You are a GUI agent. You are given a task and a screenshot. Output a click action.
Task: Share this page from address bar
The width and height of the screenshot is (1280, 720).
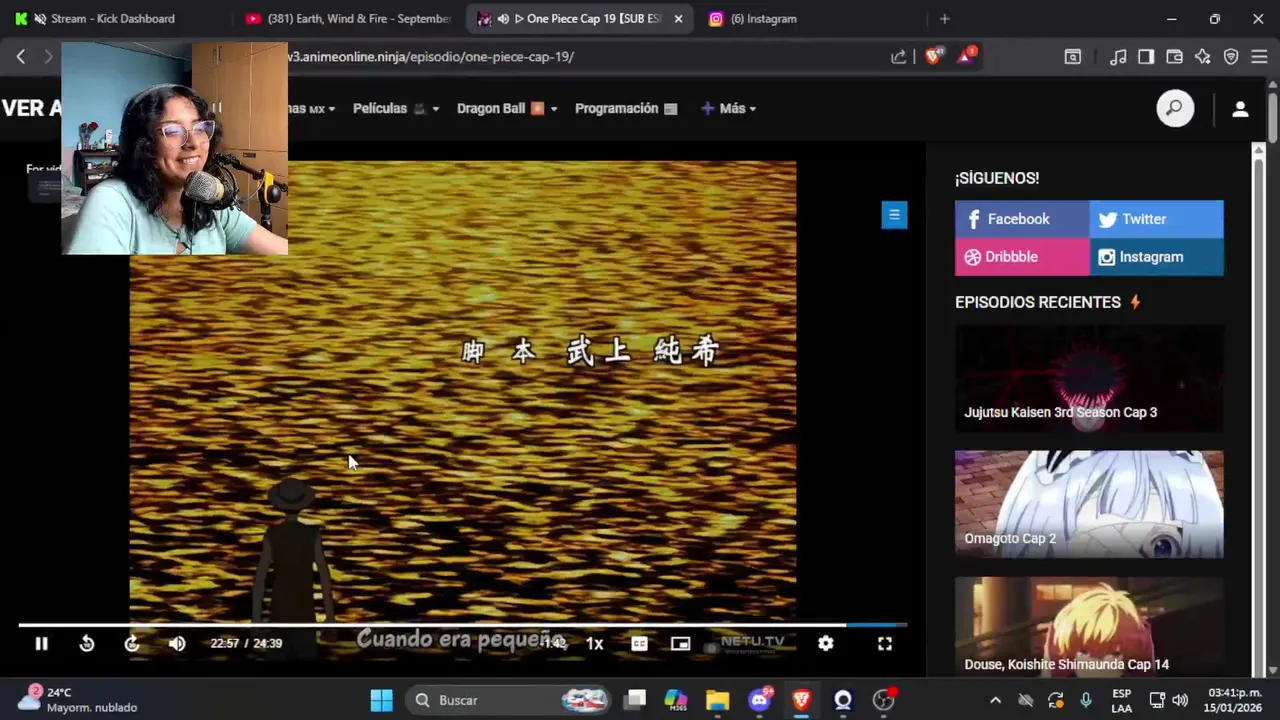tap(898, 57)
